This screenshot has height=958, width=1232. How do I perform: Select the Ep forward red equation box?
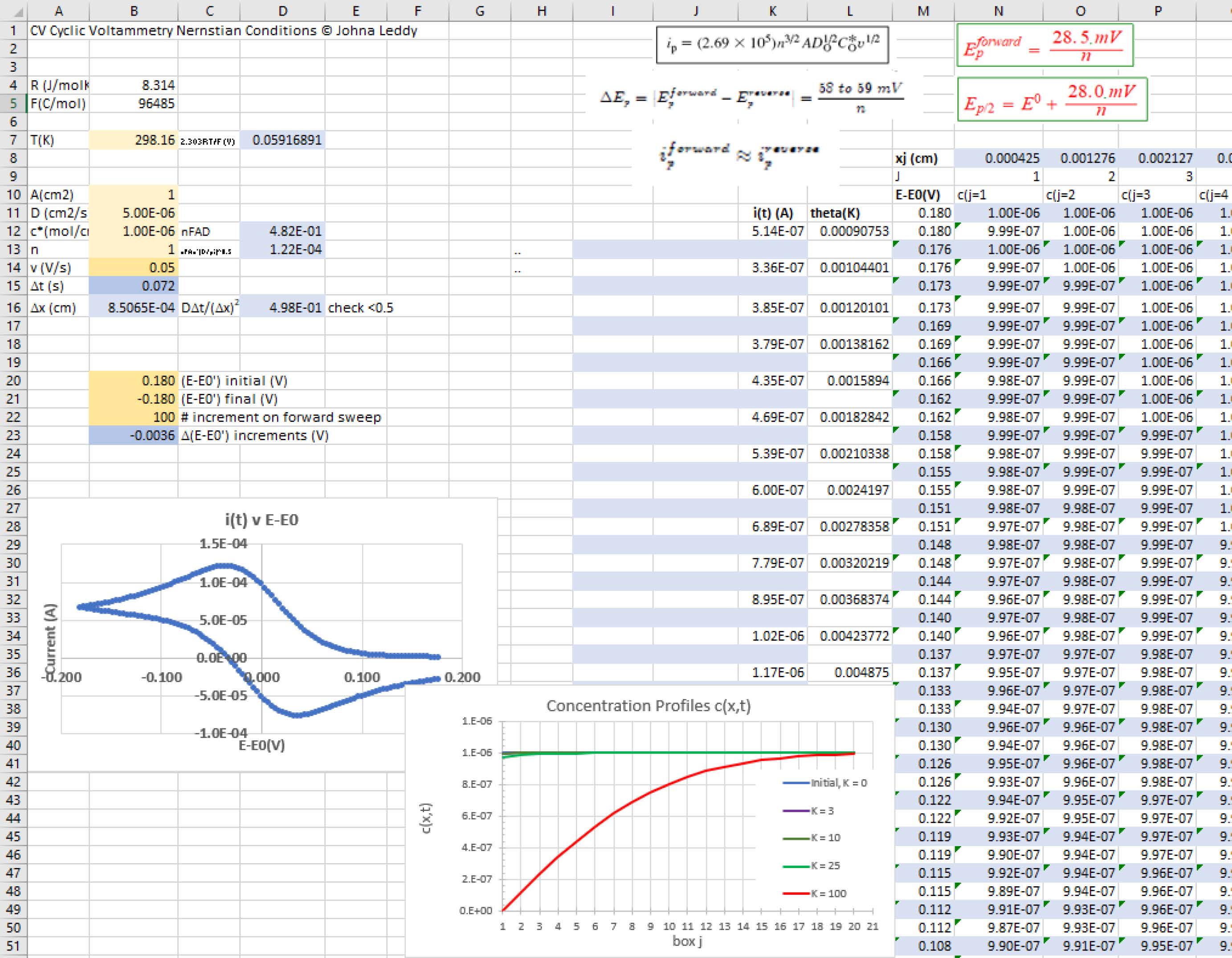pos(1045,45)
